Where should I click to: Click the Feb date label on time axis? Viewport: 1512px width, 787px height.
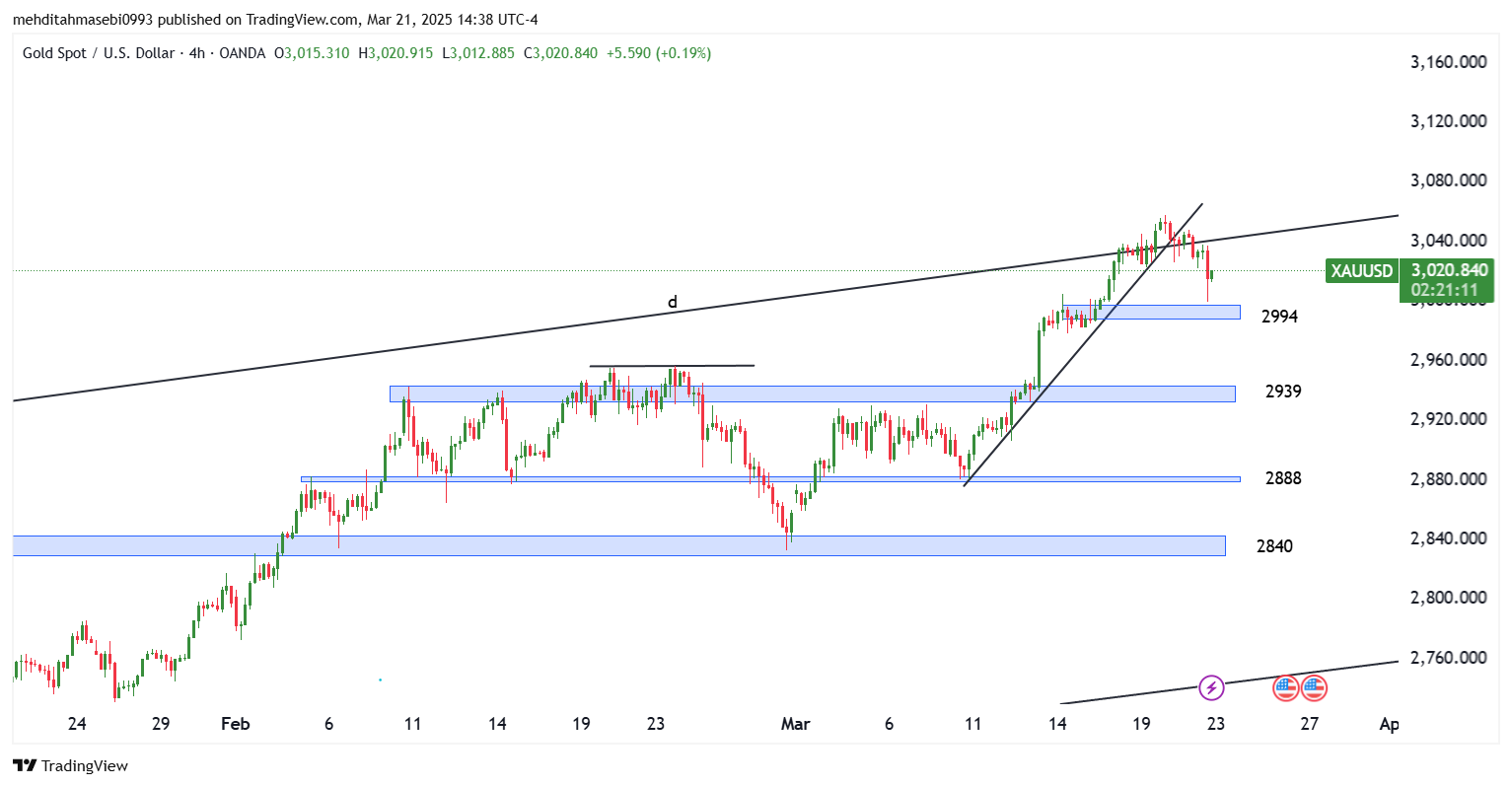point(235,724)
